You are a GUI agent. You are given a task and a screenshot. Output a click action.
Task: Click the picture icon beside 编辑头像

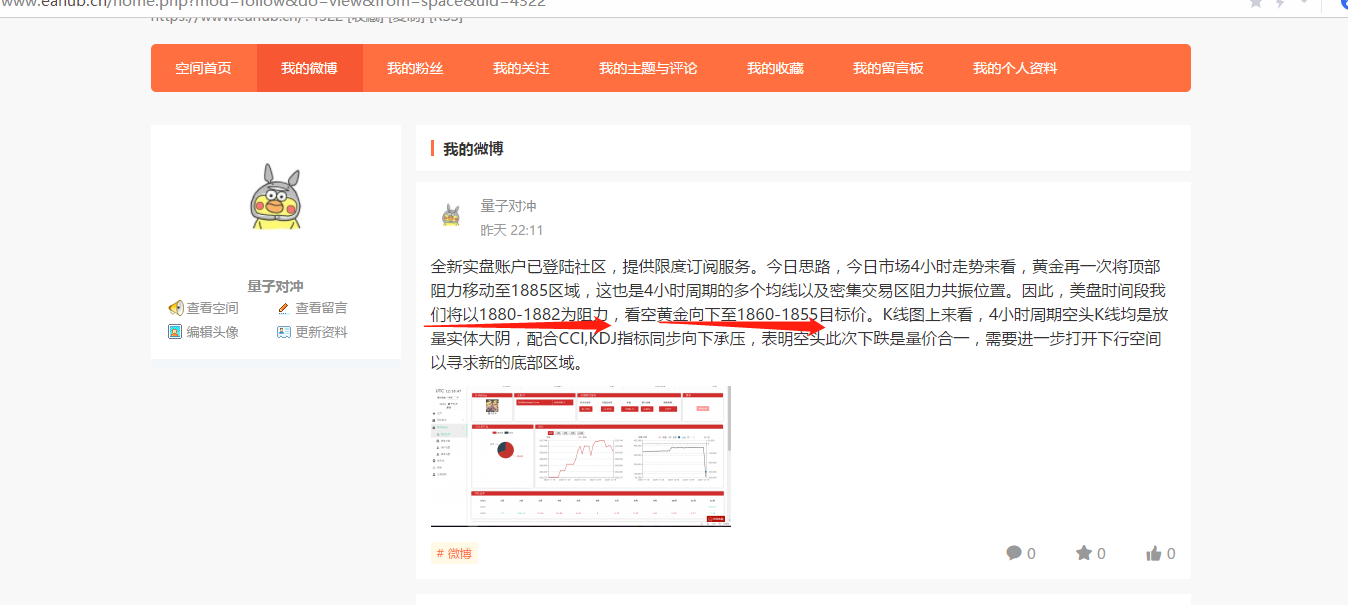click(x=175, y=332)
